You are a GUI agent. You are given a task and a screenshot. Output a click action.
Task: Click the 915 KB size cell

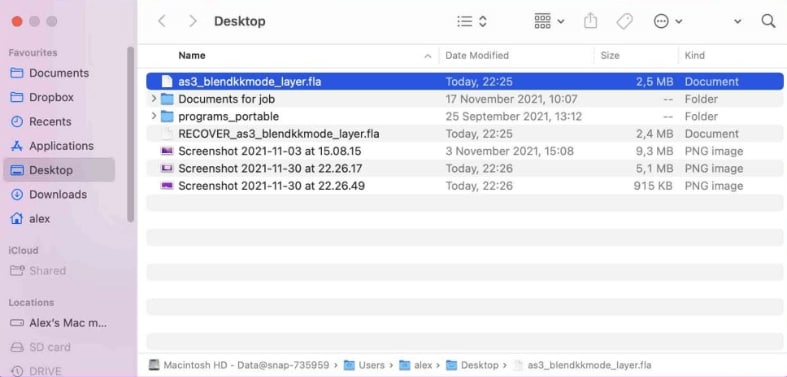pyautogui.click(x=652, y=186)
